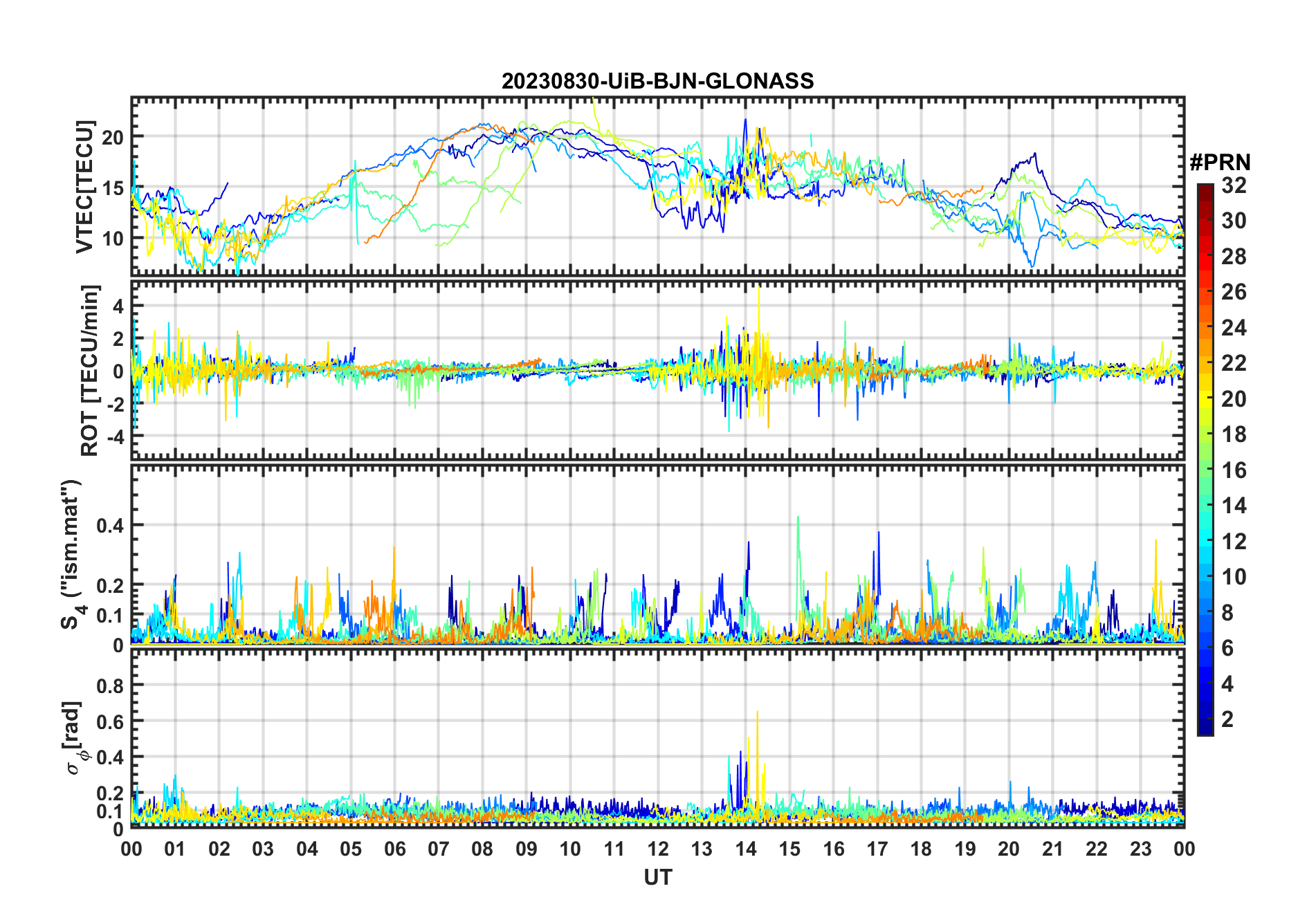Click the PRN colorbar gradient strip
The width and height of the screenshot is (1316, 920).
tap(1205, 459)
